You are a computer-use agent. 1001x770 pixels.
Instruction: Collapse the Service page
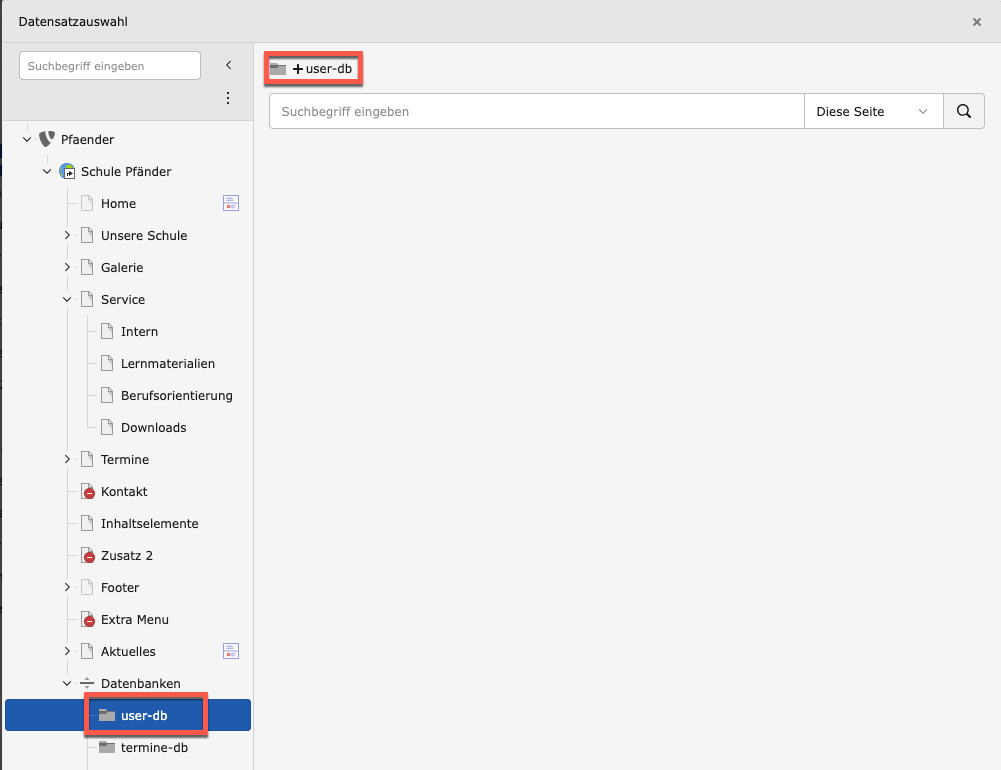pyautogui.click(x=67, y=299)
